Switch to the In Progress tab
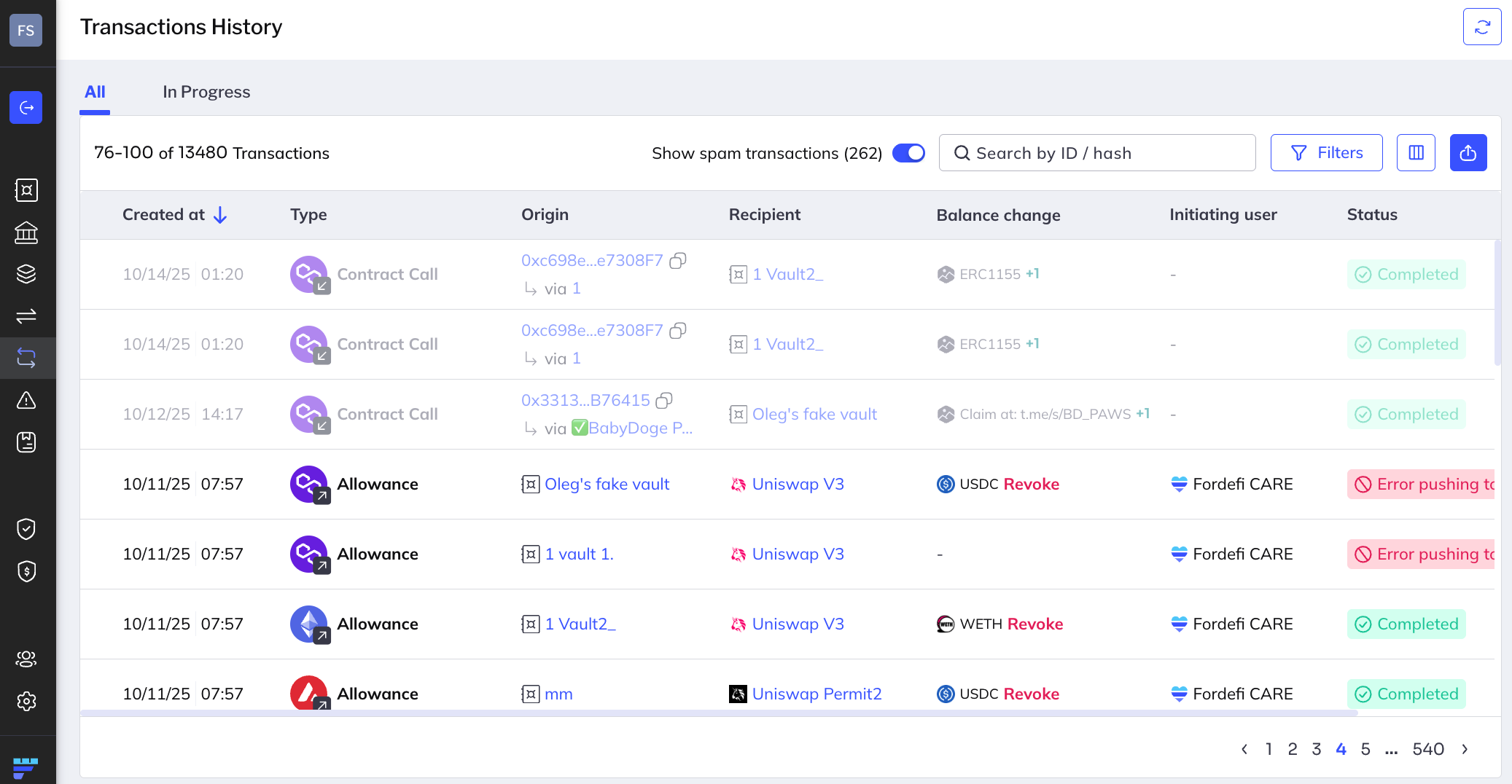Screen dimensions: 1512x784 coord(206,92)
